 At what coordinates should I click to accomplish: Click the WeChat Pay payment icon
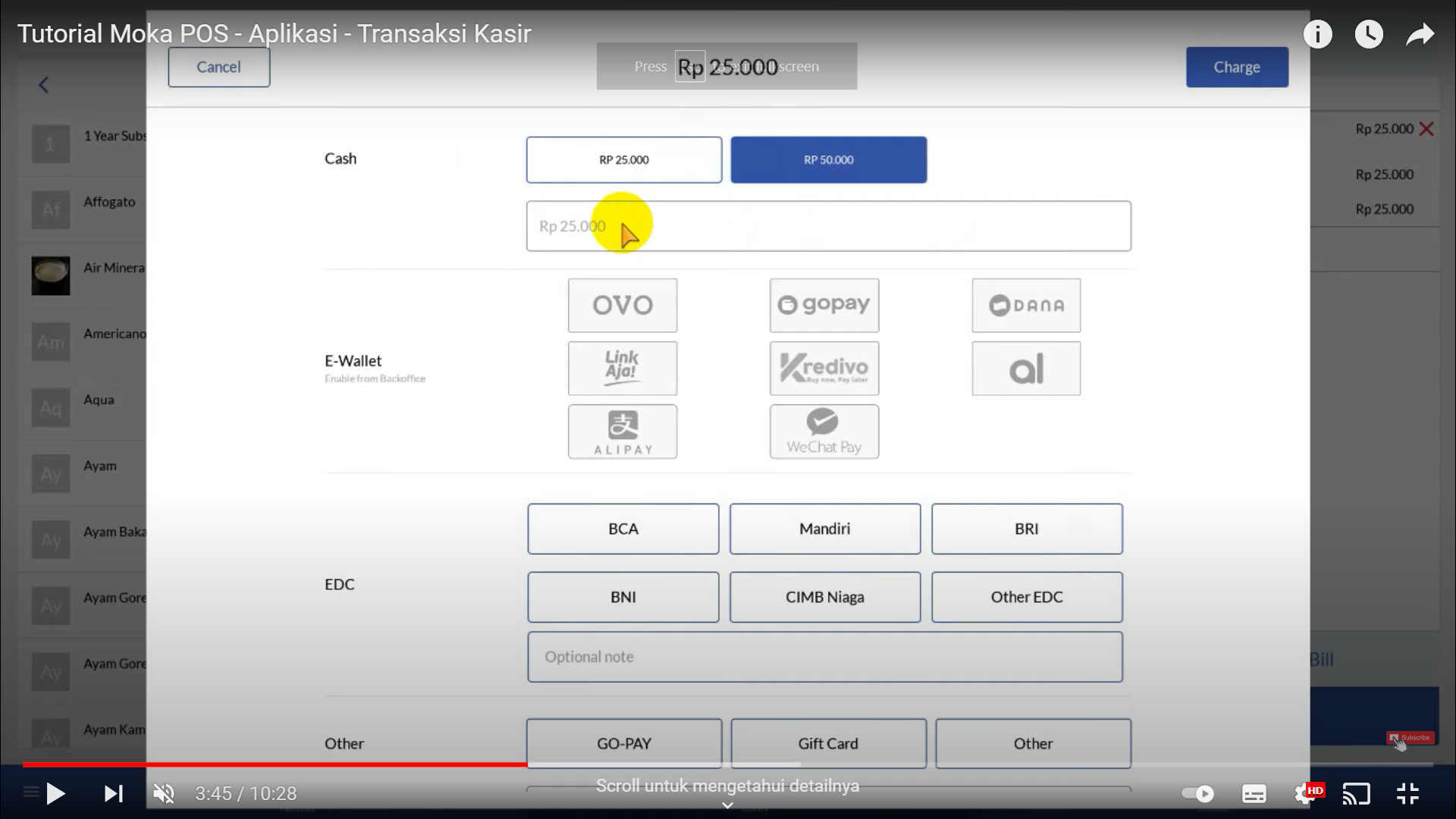(824, 431)
